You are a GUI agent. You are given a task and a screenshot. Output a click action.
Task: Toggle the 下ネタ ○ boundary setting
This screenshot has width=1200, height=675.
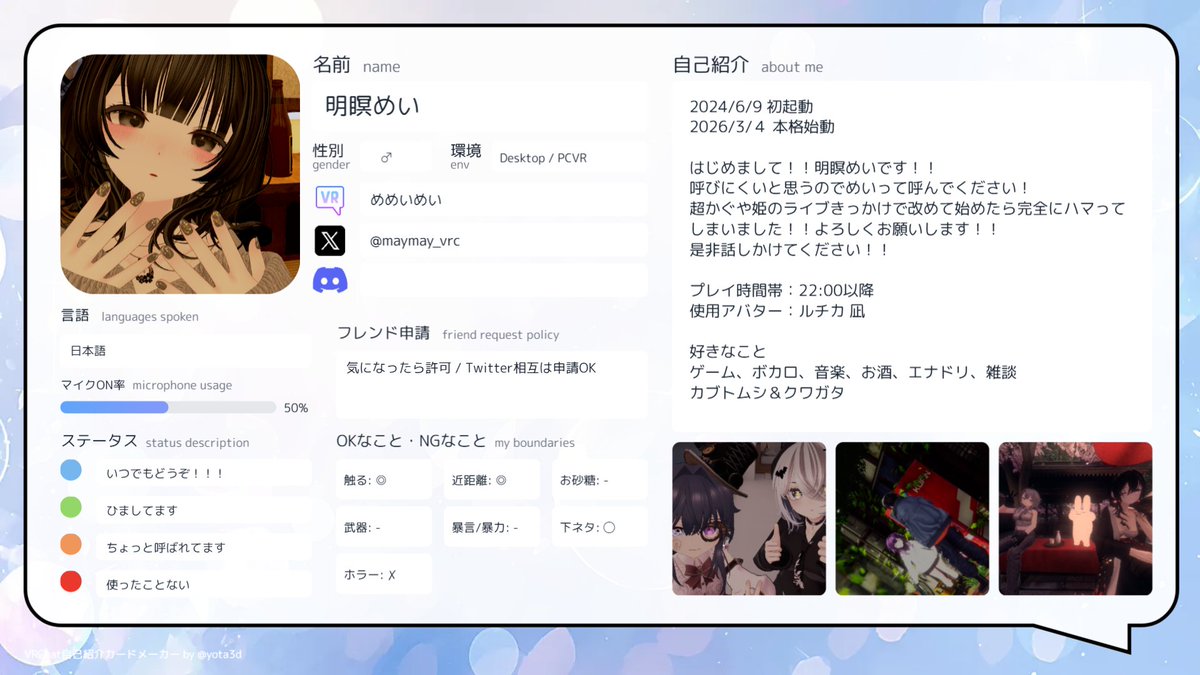(599, 526)
